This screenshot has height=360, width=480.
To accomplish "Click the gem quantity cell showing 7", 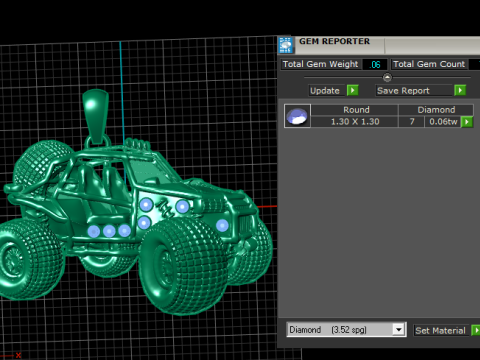I will [412, 122].
